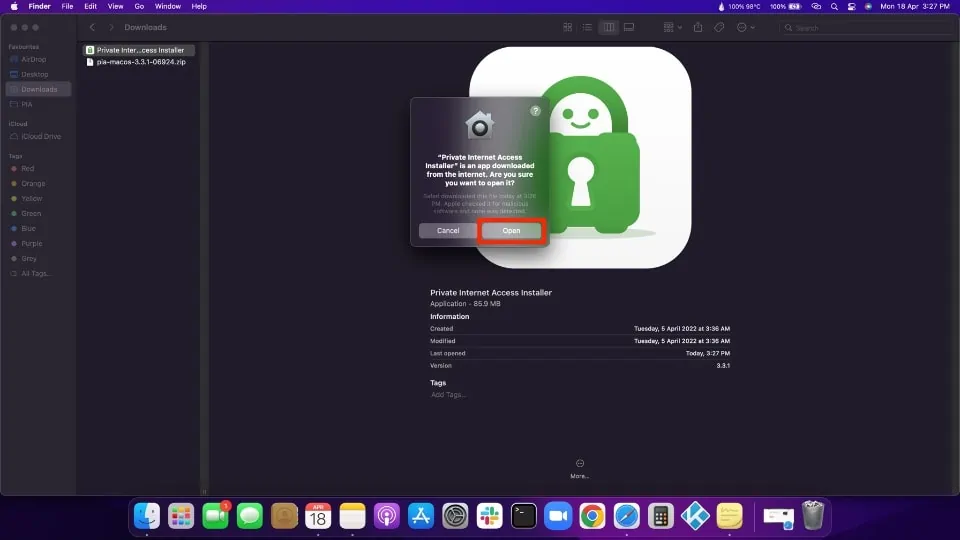
Task: Open Downloads in the sidebar
Action: pyautogui.click(x=38, y=89)
